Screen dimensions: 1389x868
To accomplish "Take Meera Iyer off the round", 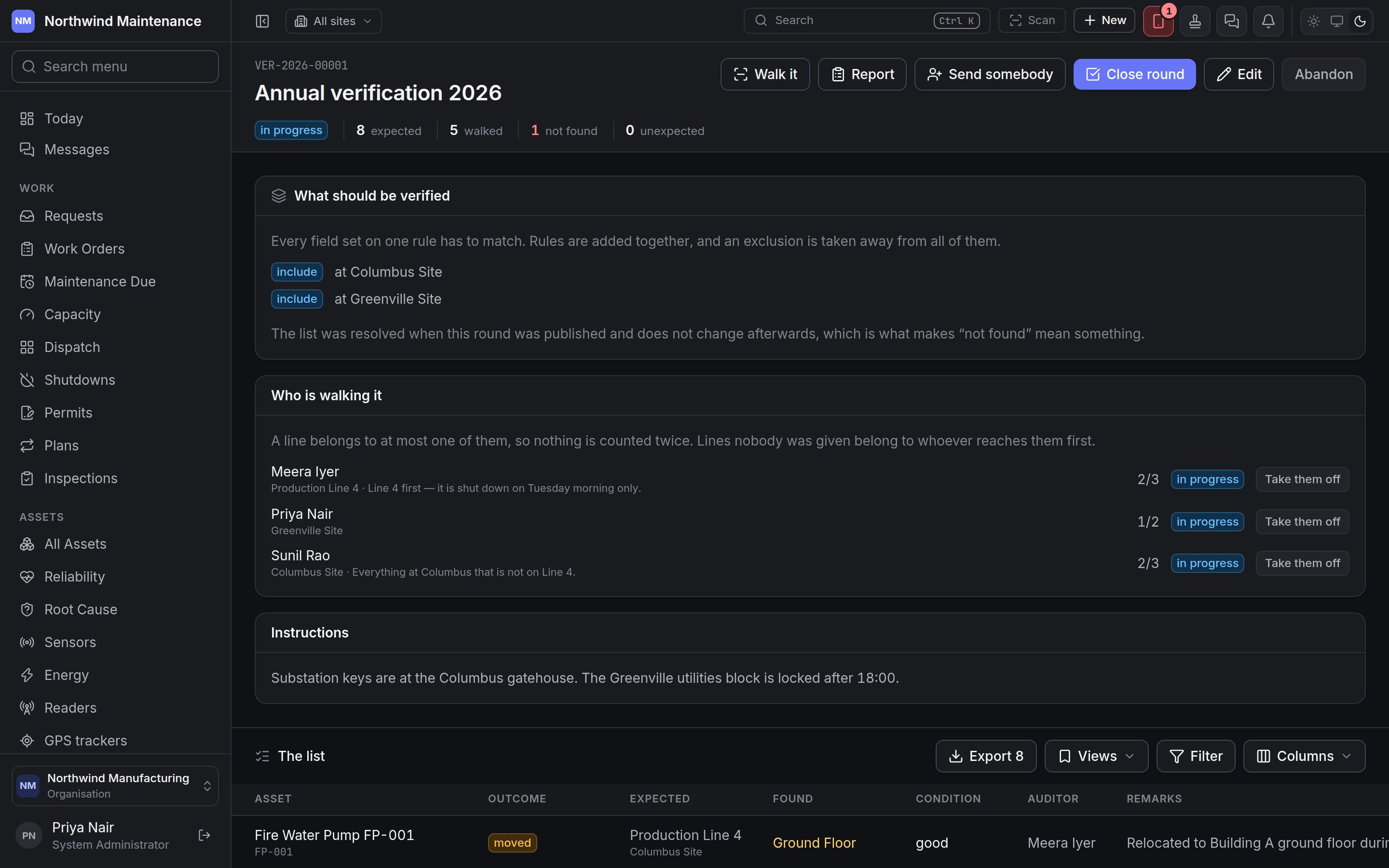I will pyautogui.click(x=1302, y=479).
